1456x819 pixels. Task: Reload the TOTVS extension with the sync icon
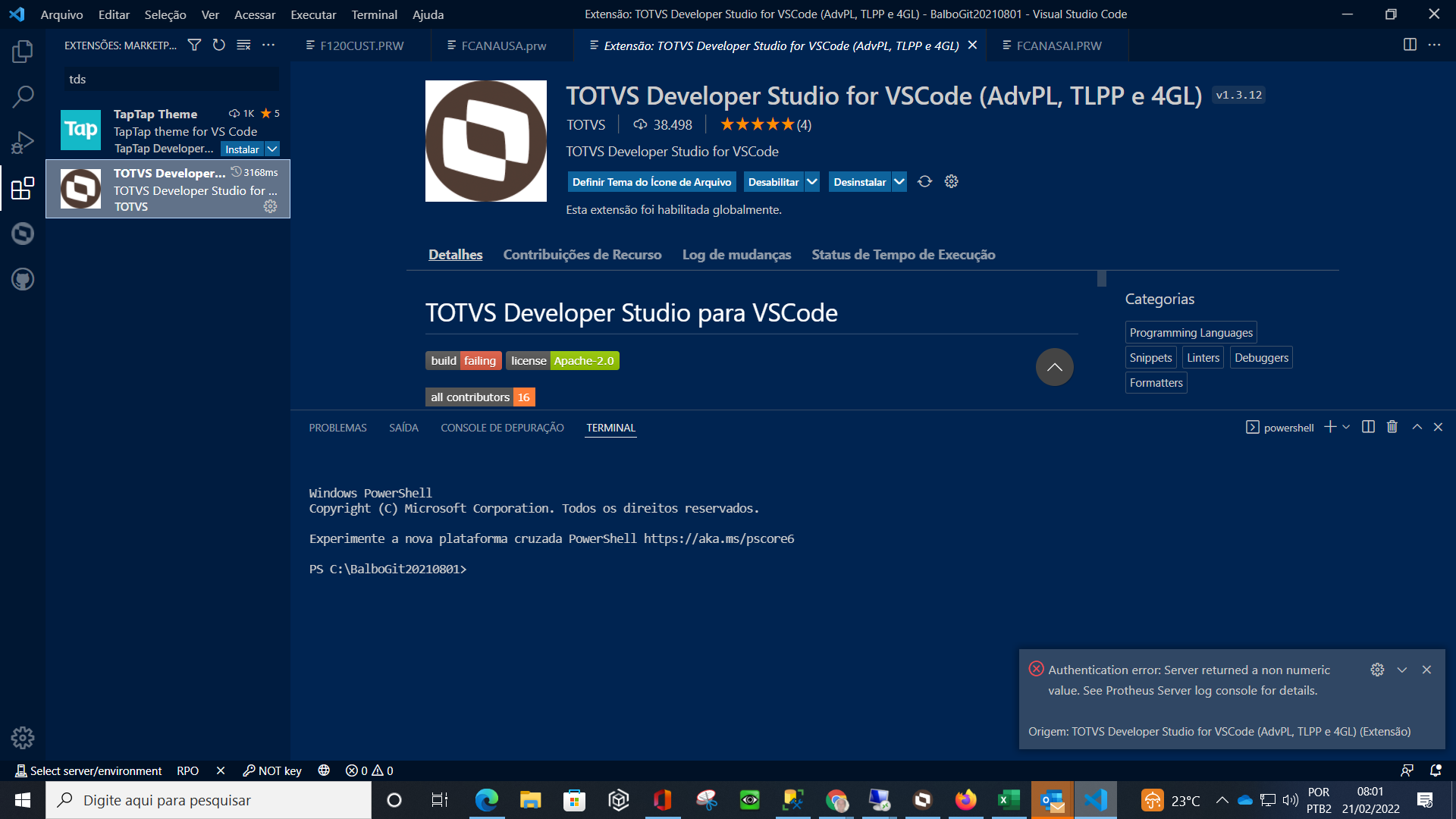click(924, 181)
